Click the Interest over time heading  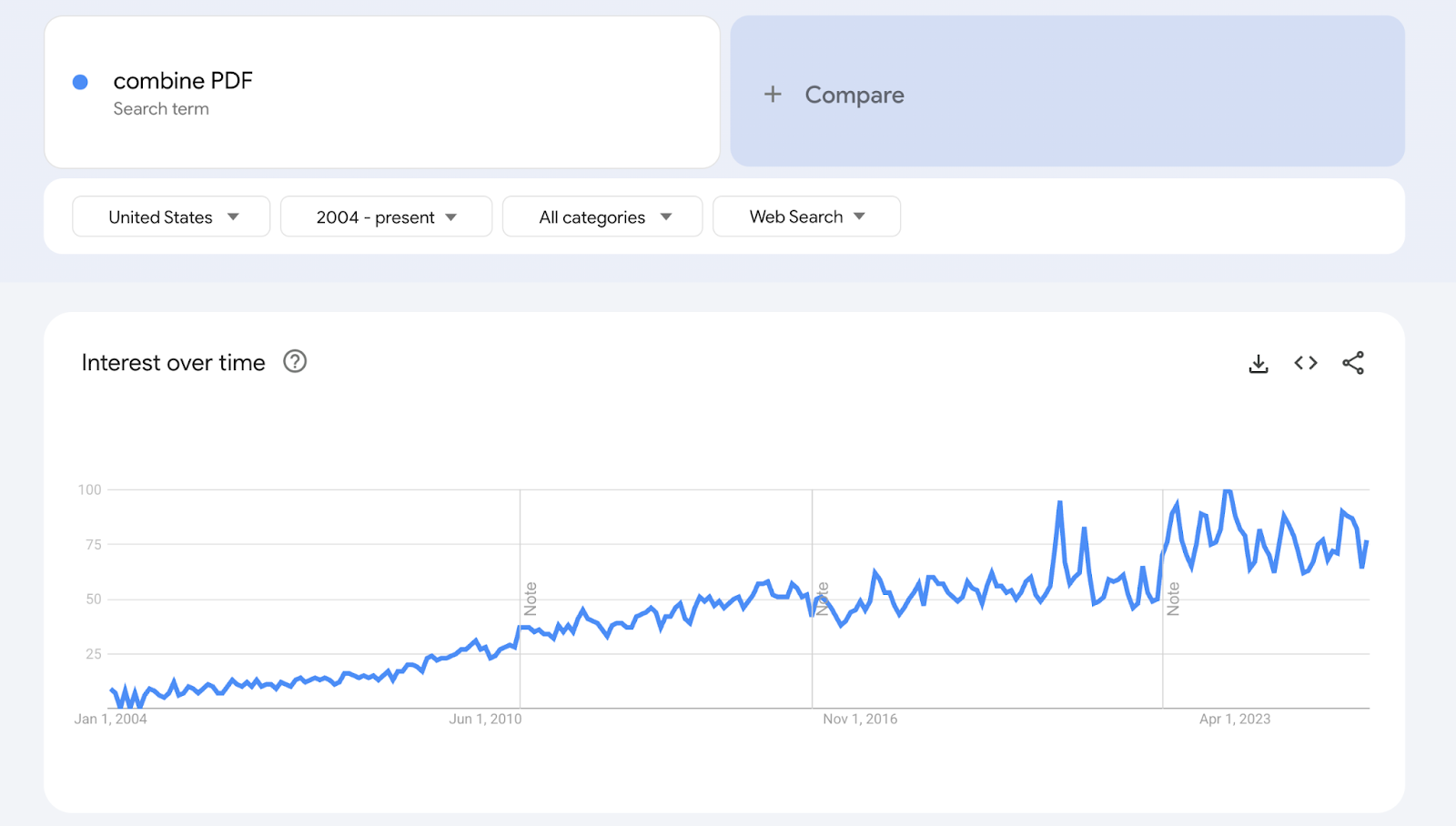[x=173, y=363]
